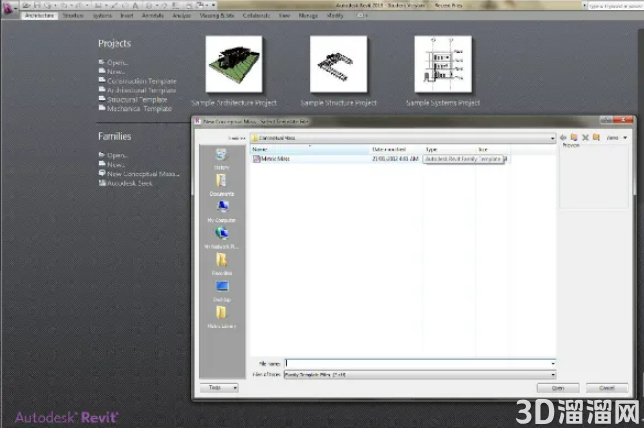The image size is (644, 428).
Task: Select the Analyze ribbon tab
Action: [x=182, y=16]
